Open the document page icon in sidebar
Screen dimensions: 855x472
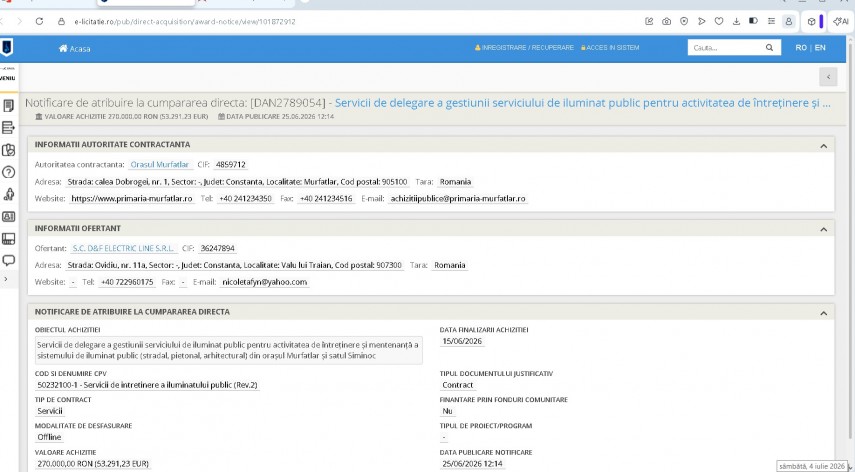point(8,105)
